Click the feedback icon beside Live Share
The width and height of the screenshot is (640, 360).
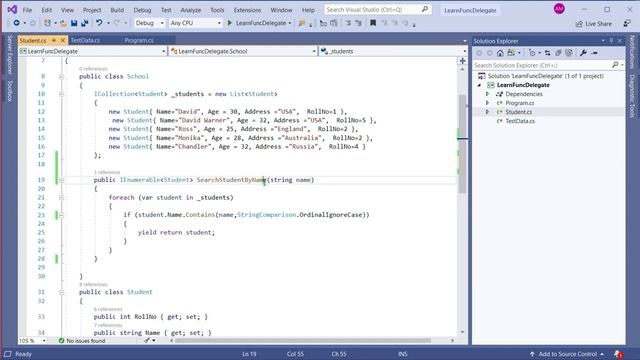[x=627, y=24]
